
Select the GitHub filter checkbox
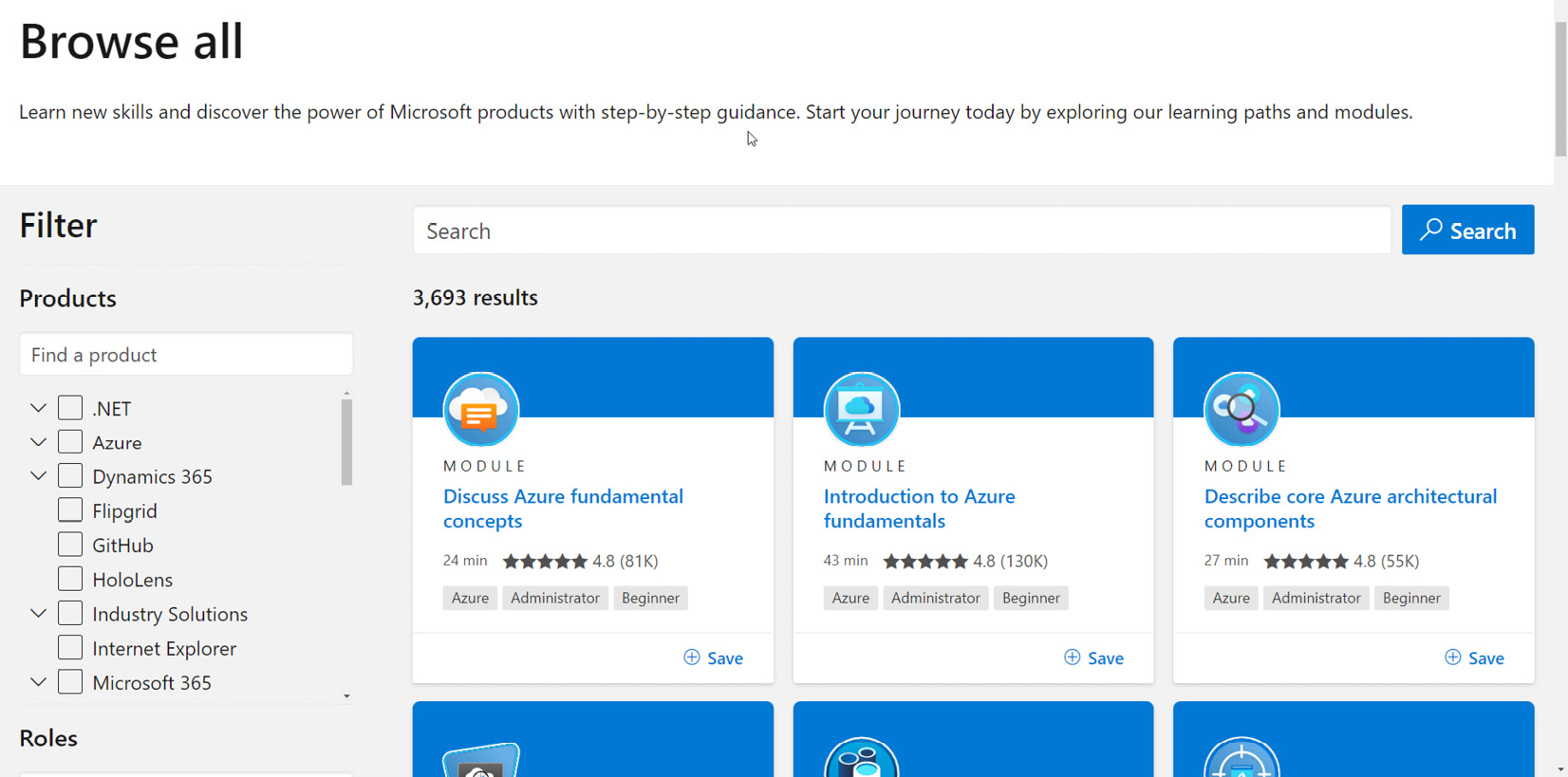point(70,545)
